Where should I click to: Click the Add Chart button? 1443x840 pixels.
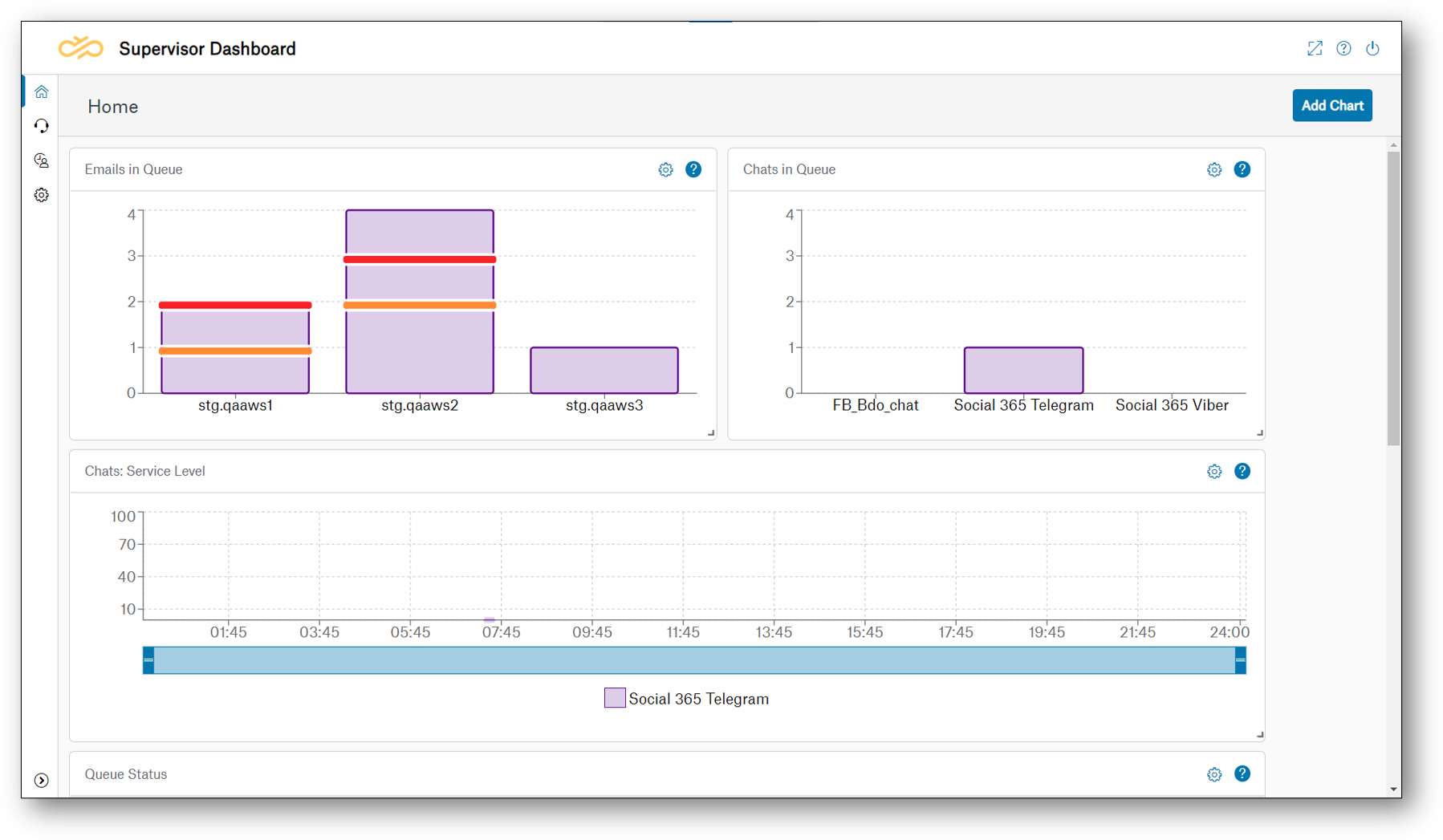[x=1331, y=106]
